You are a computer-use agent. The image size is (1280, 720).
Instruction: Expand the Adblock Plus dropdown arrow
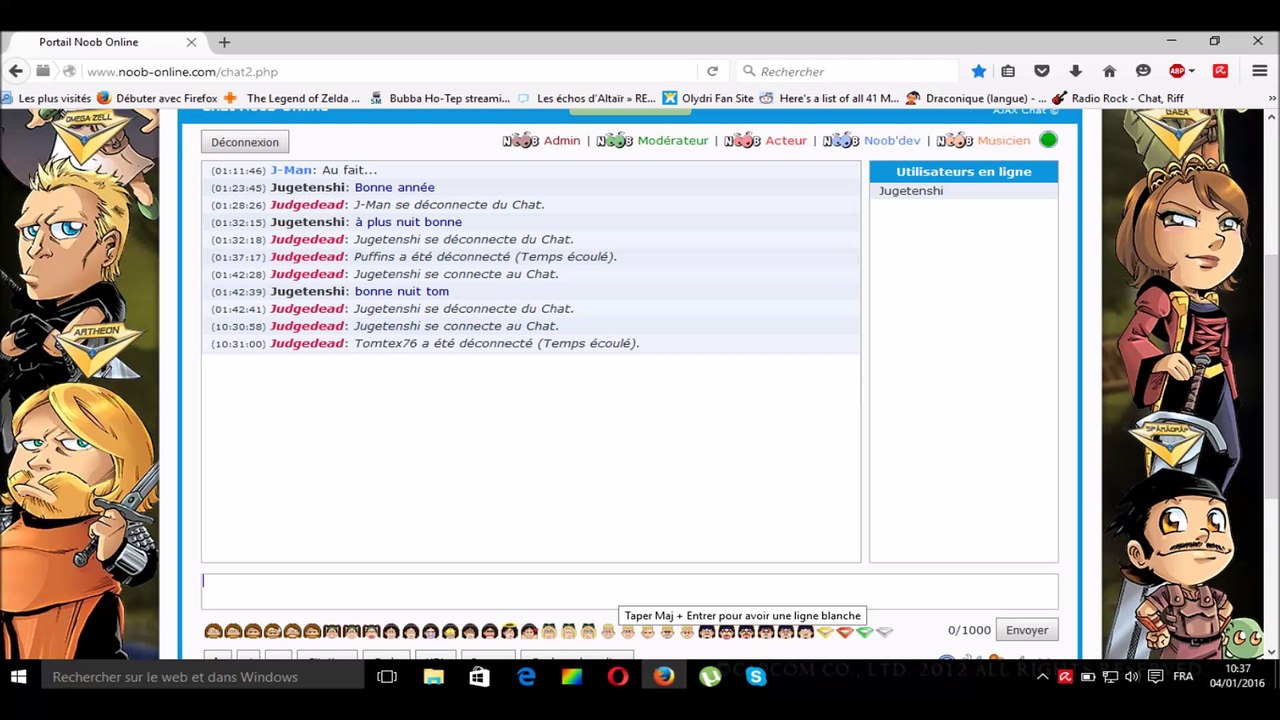coord(1192,71)
